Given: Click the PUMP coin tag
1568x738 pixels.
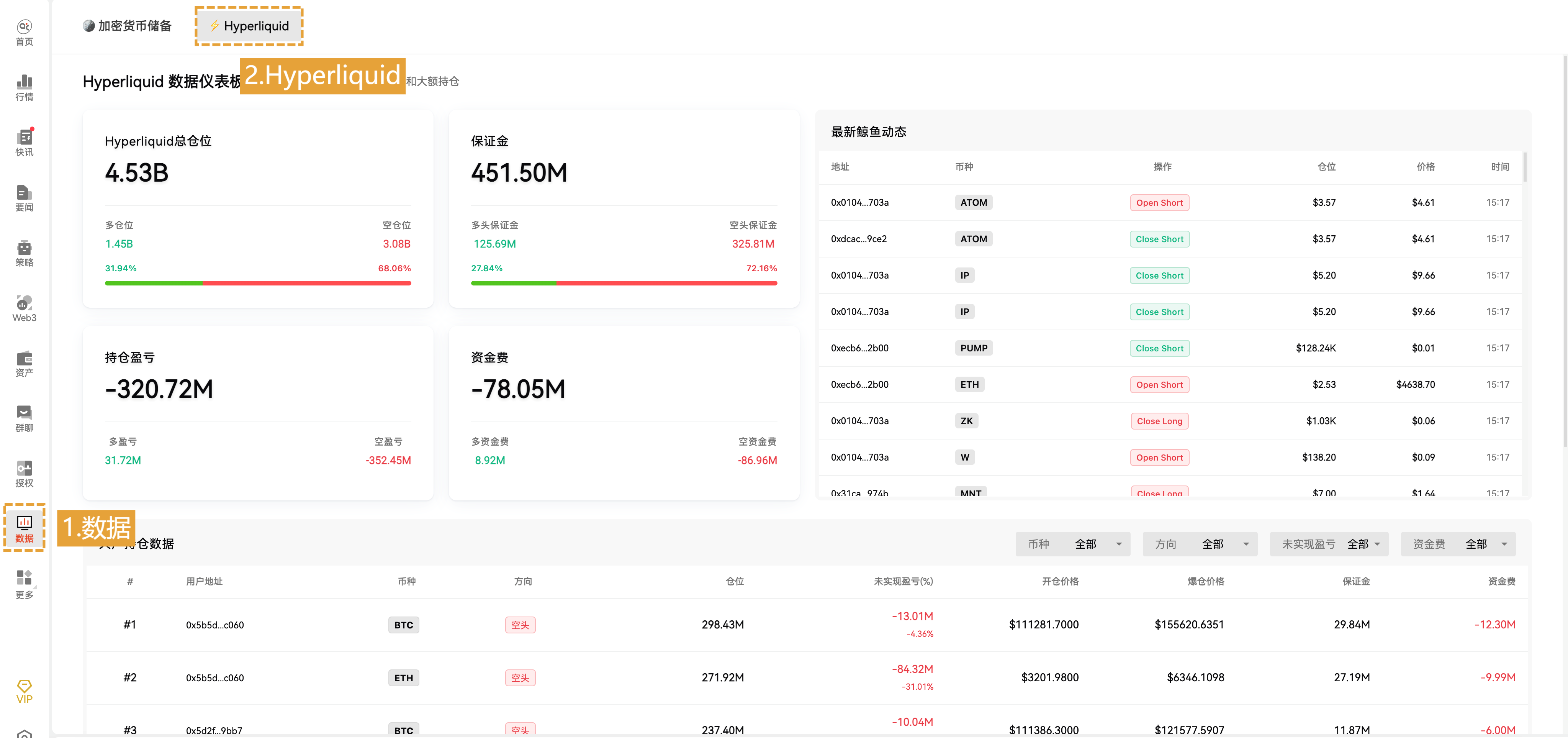Looking at the screenshot, I should [973, 348].
